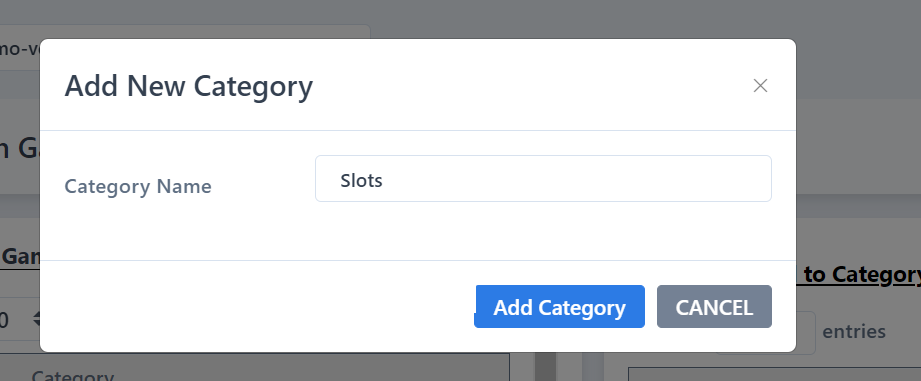Click the 'entries' label text
The width and height of the screenshot is (921, 381).
[x=853, y=332]
